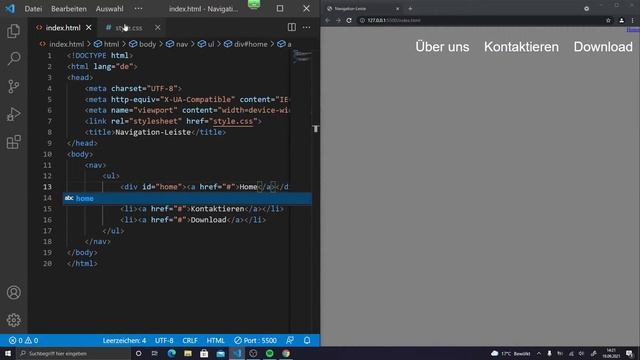Open Chrome from the taskbar

[286, 353]
